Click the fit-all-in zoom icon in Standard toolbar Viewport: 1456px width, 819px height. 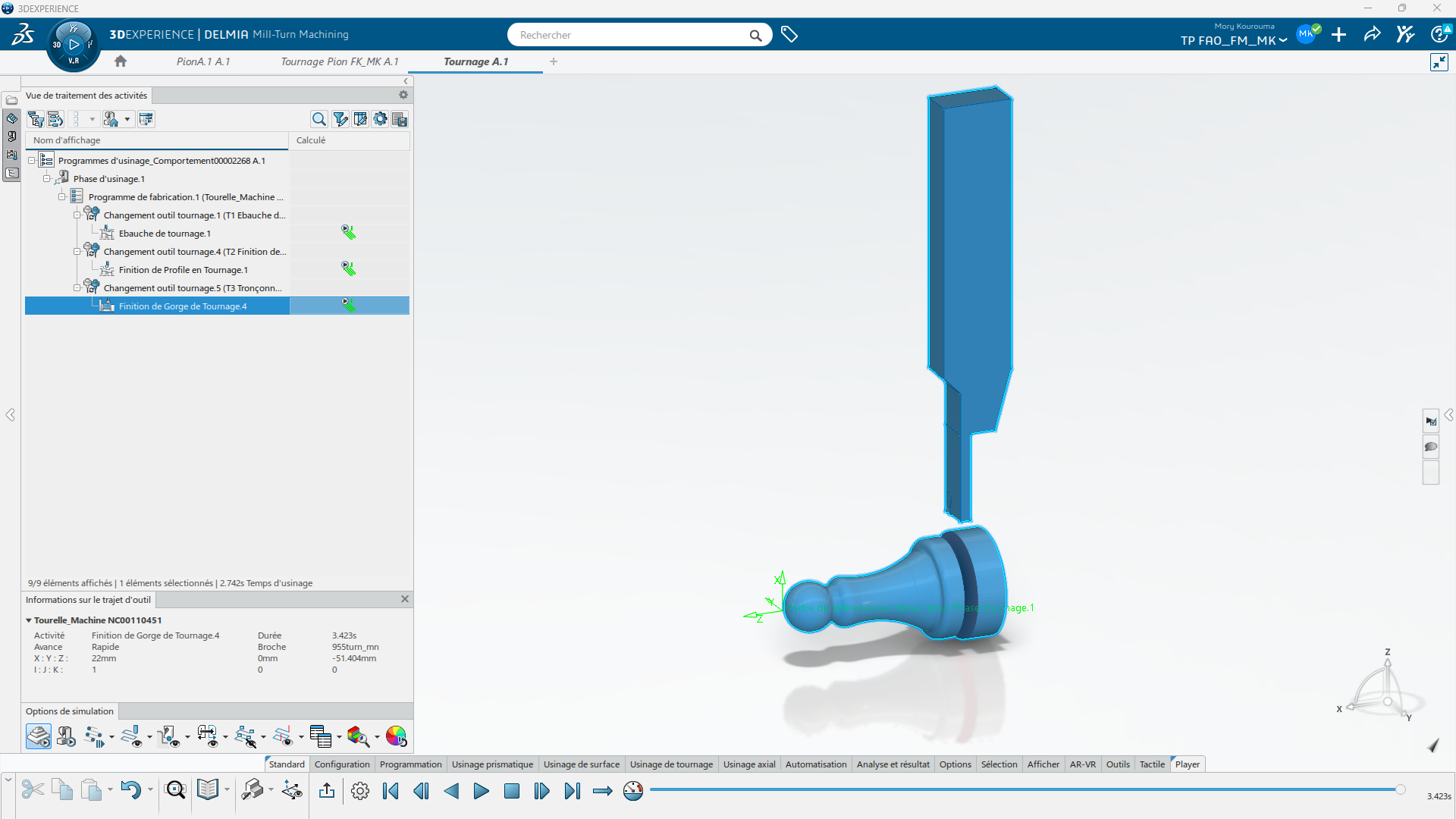pyautogui.click(x=175, y=790)
